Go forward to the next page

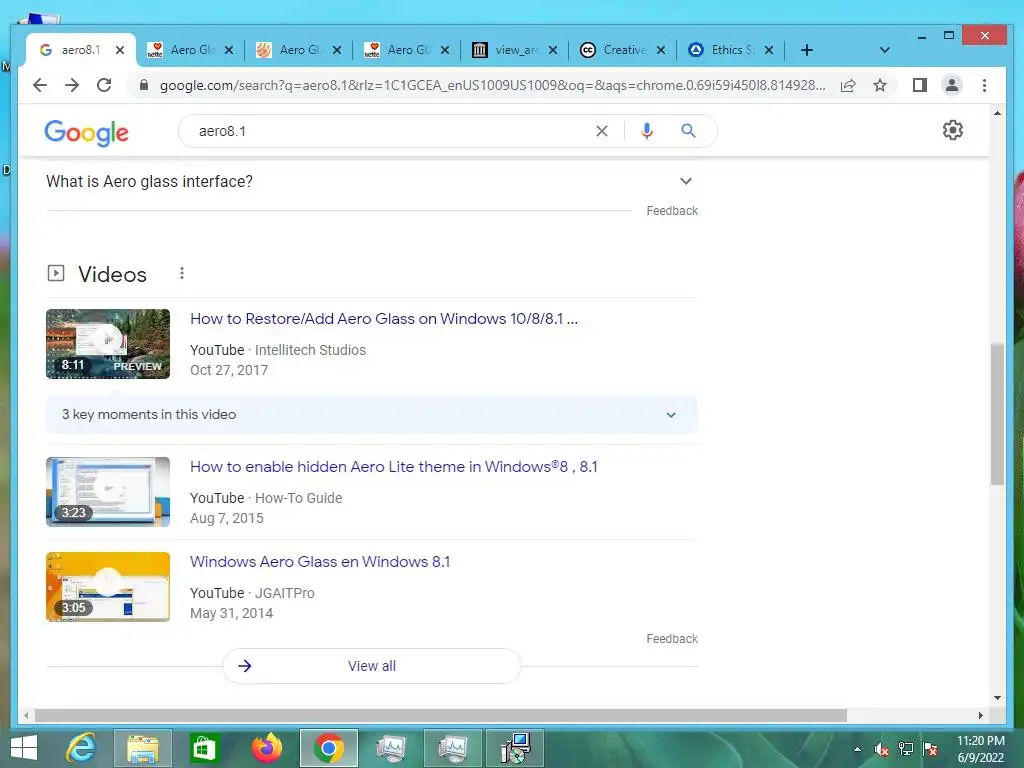point(72,86)
